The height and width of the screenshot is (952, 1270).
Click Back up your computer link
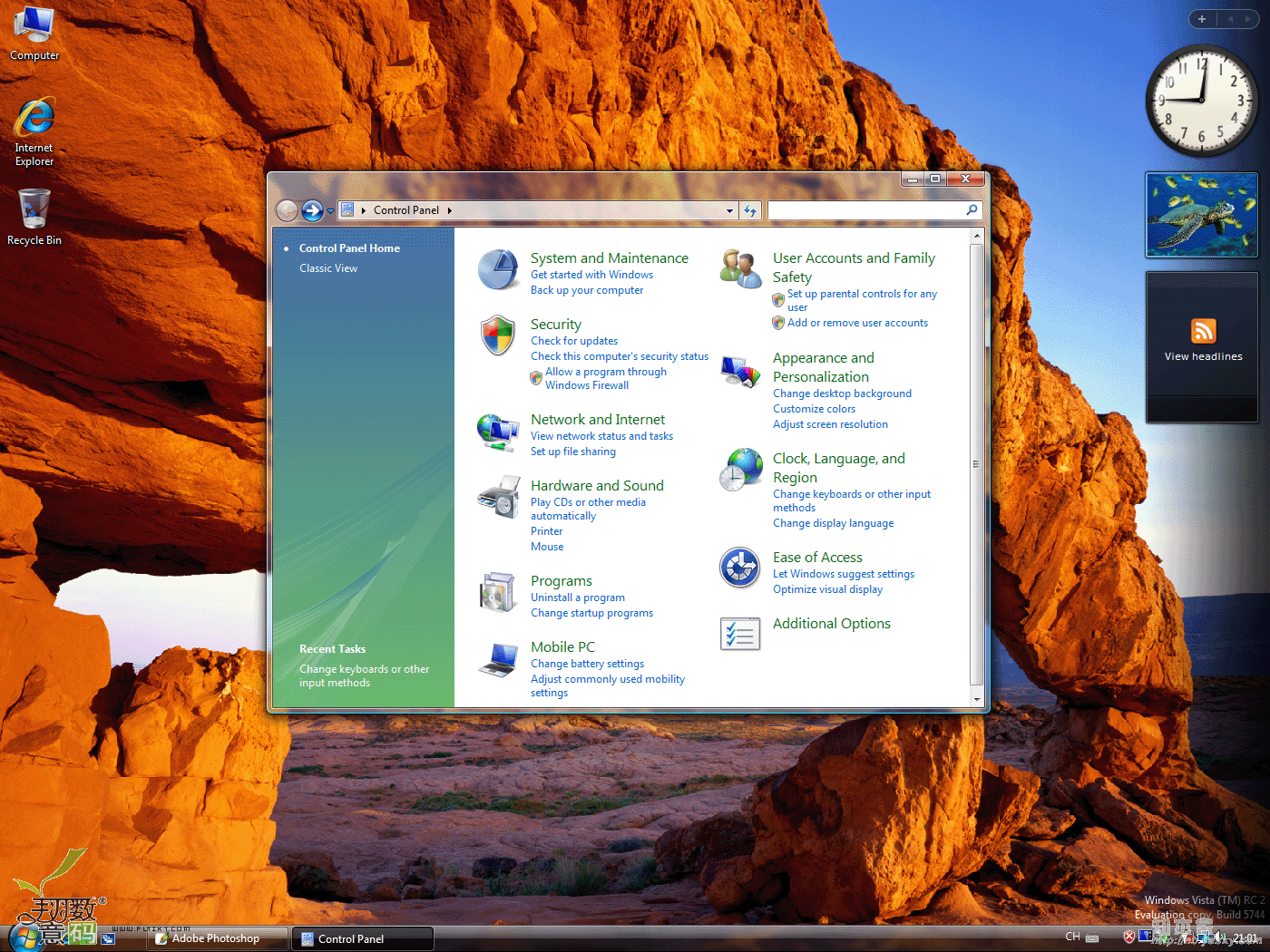pos(587,290)
